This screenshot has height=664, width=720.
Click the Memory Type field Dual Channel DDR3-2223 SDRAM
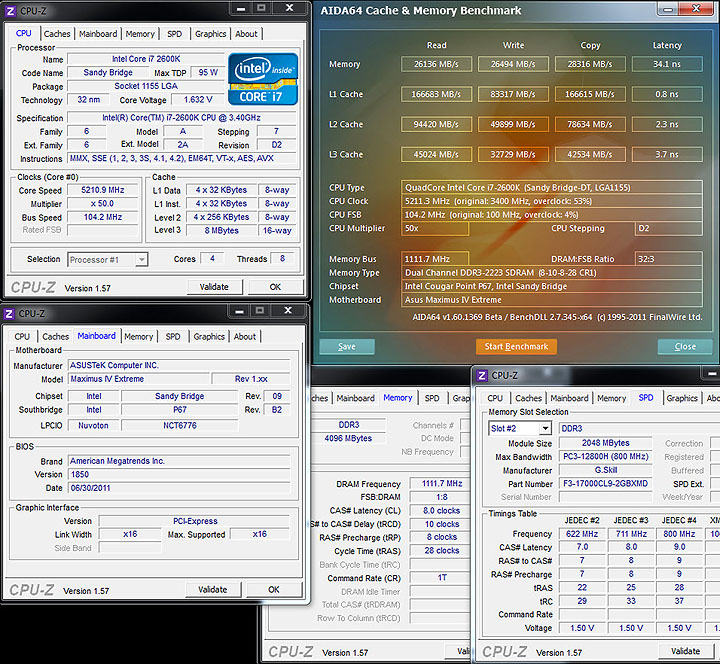pos(552,273)
